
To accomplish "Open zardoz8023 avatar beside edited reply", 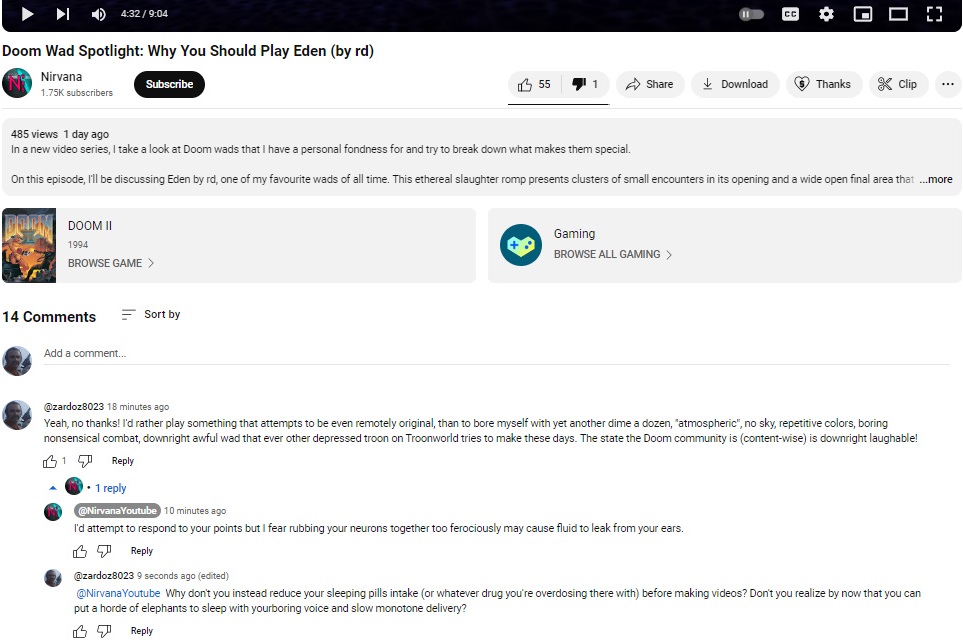I will point(53,578).
